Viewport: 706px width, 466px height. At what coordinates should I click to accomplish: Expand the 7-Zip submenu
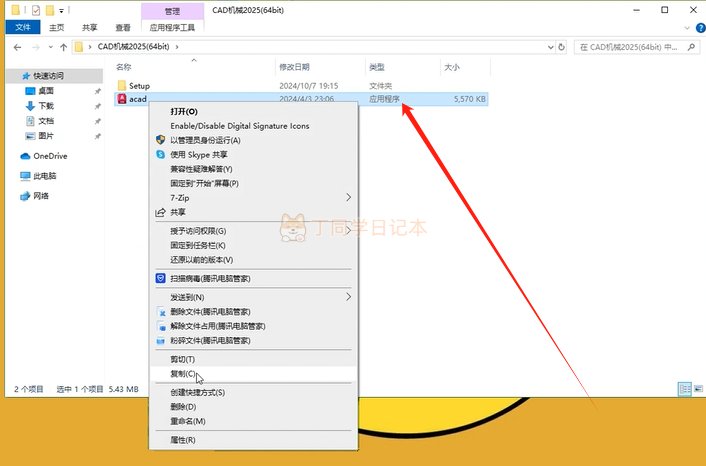click(253, 198)
